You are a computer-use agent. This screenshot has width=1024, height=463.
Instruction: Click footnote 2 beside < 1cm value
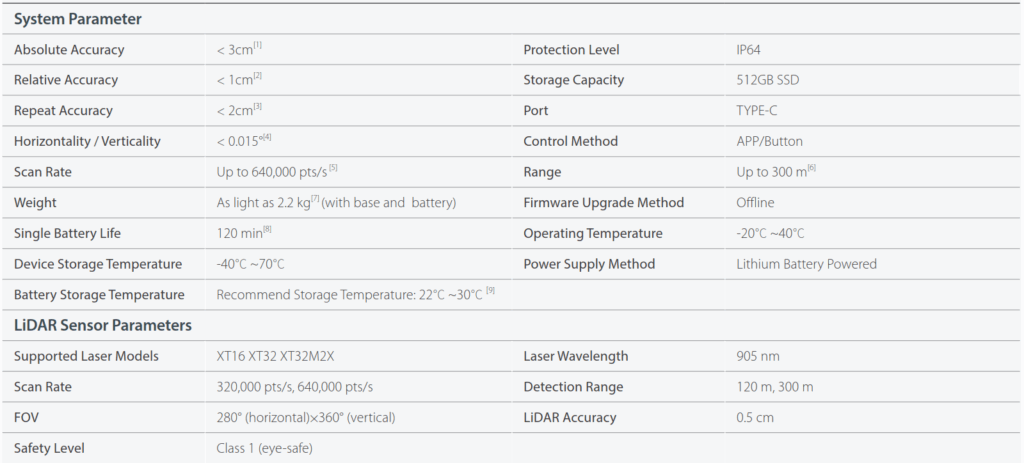[258, 76]
